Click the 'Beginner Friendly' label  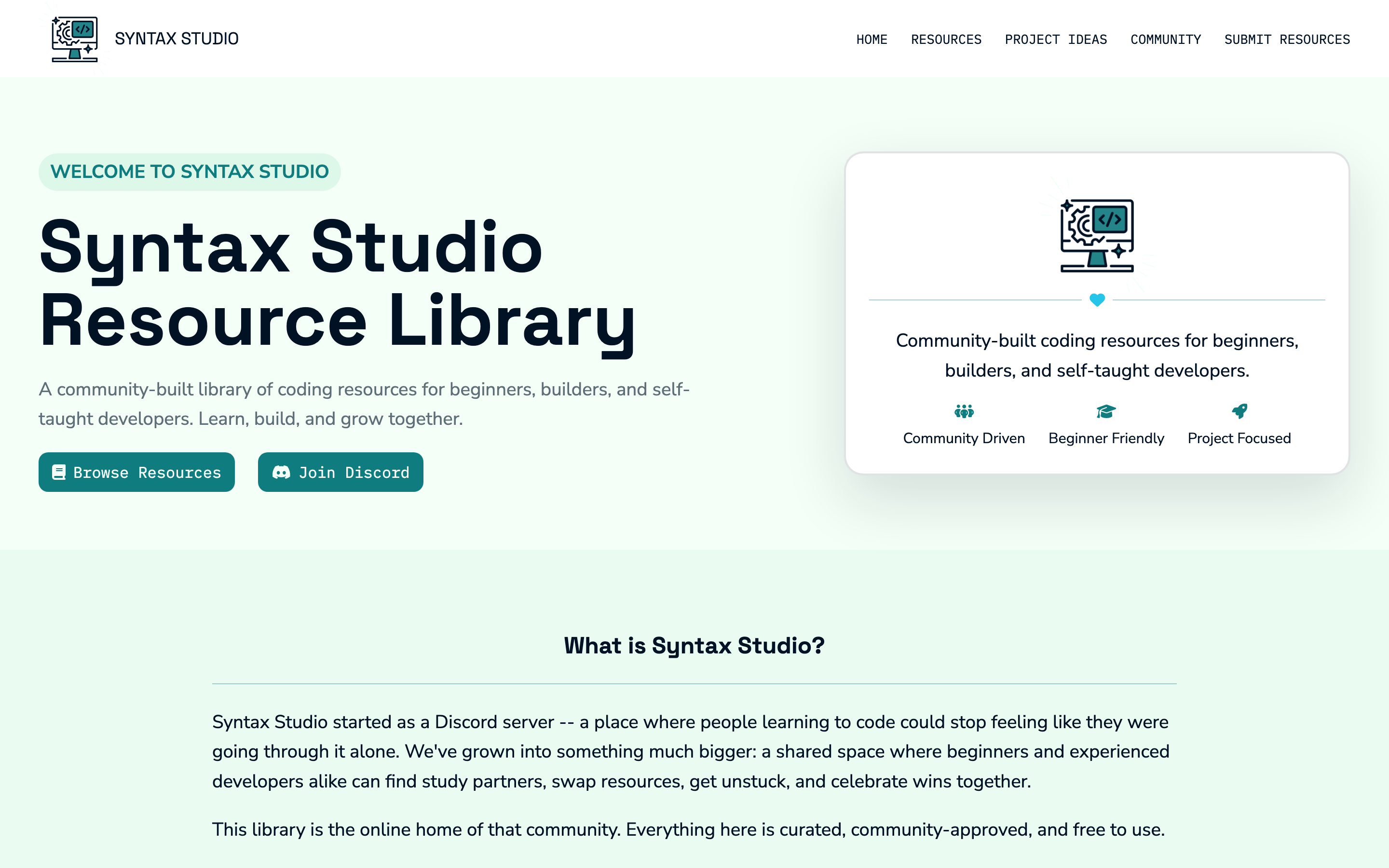pyautogui.click(x=1106, y=438)
